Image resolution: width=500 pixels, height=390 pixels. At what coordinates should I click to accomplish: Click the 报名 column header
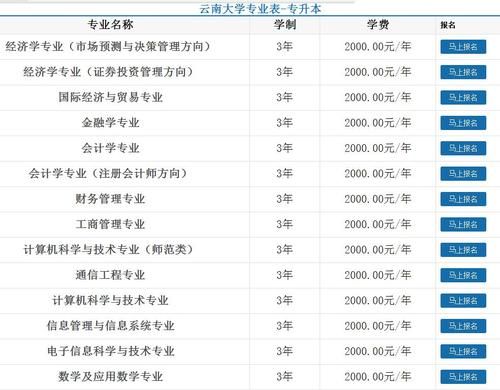click(x=448, y=25)
